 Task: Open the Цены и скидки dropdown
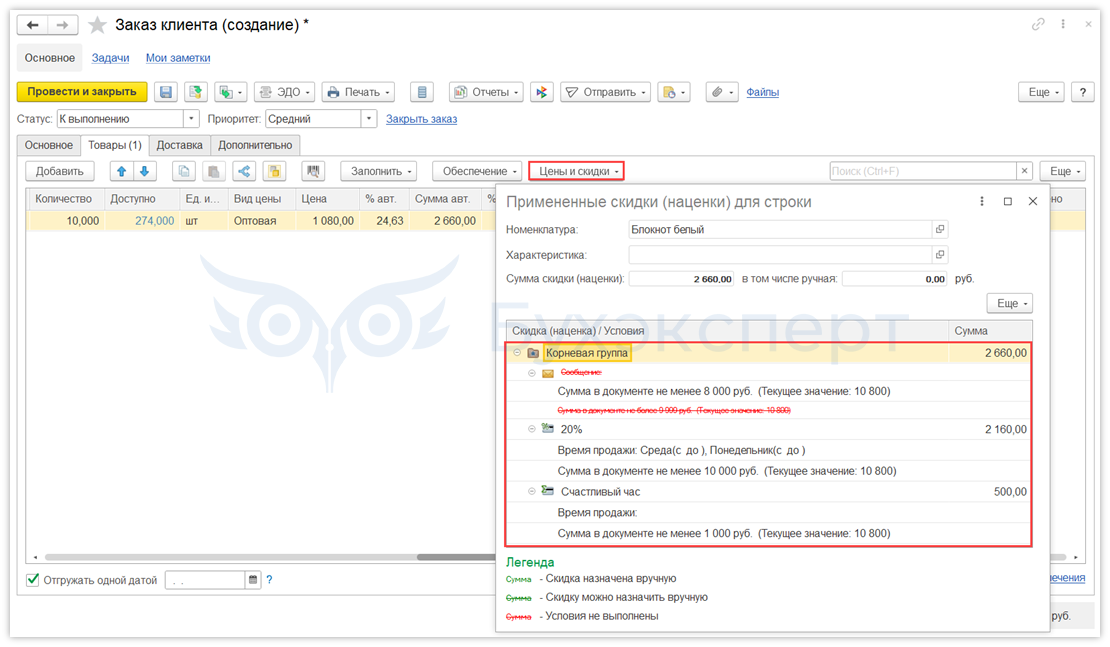(x=577, y=171)
